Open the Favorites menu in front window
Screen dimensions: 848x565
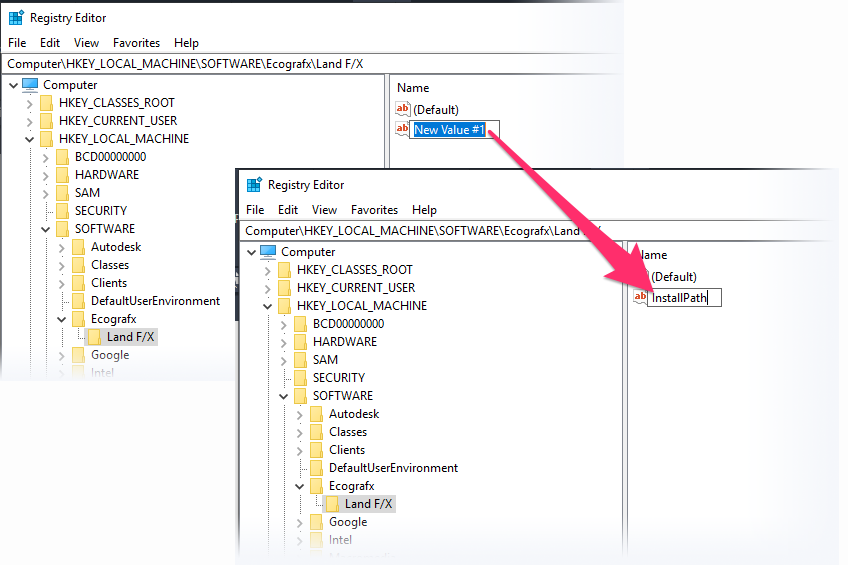tap(374, 210)
